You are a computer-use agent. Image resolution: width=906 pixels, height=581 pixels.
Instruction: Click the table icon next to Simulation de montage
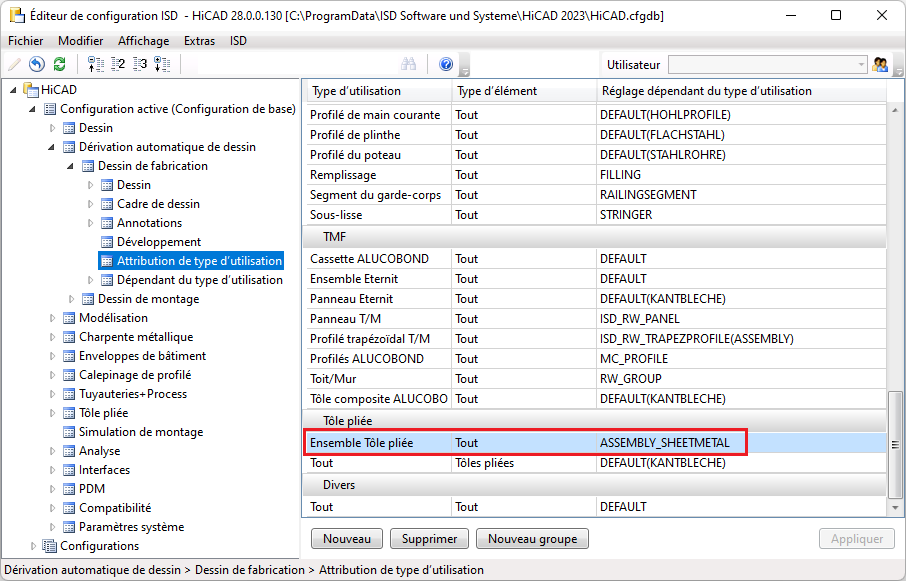69,432
